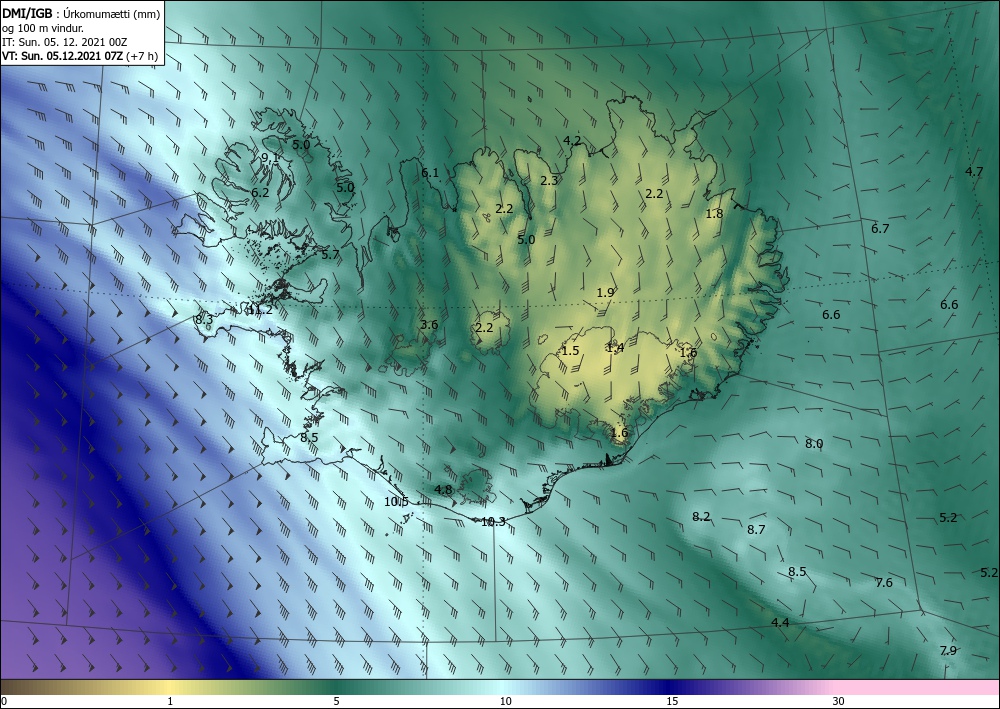Click the legend tick label 30
The height and width of the screenshot is (709, 1000).
pos(839,701)
